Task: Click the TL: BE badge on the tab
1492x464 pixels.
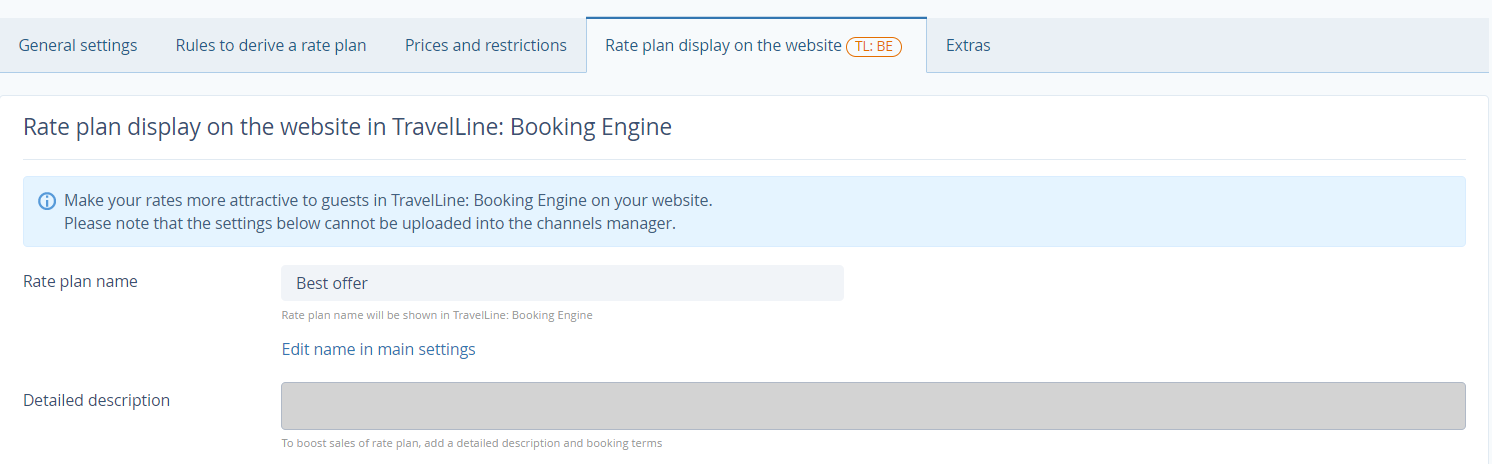Action: tap(874, 46)
